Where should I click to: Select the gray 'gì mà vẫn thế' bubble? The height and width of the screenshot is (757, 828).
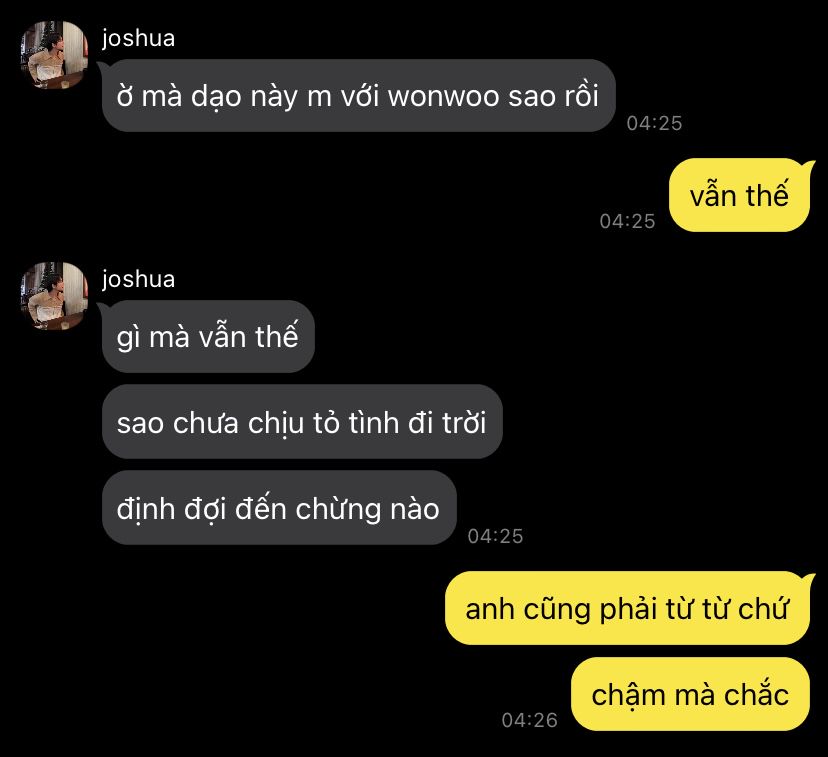coord(208,336)
